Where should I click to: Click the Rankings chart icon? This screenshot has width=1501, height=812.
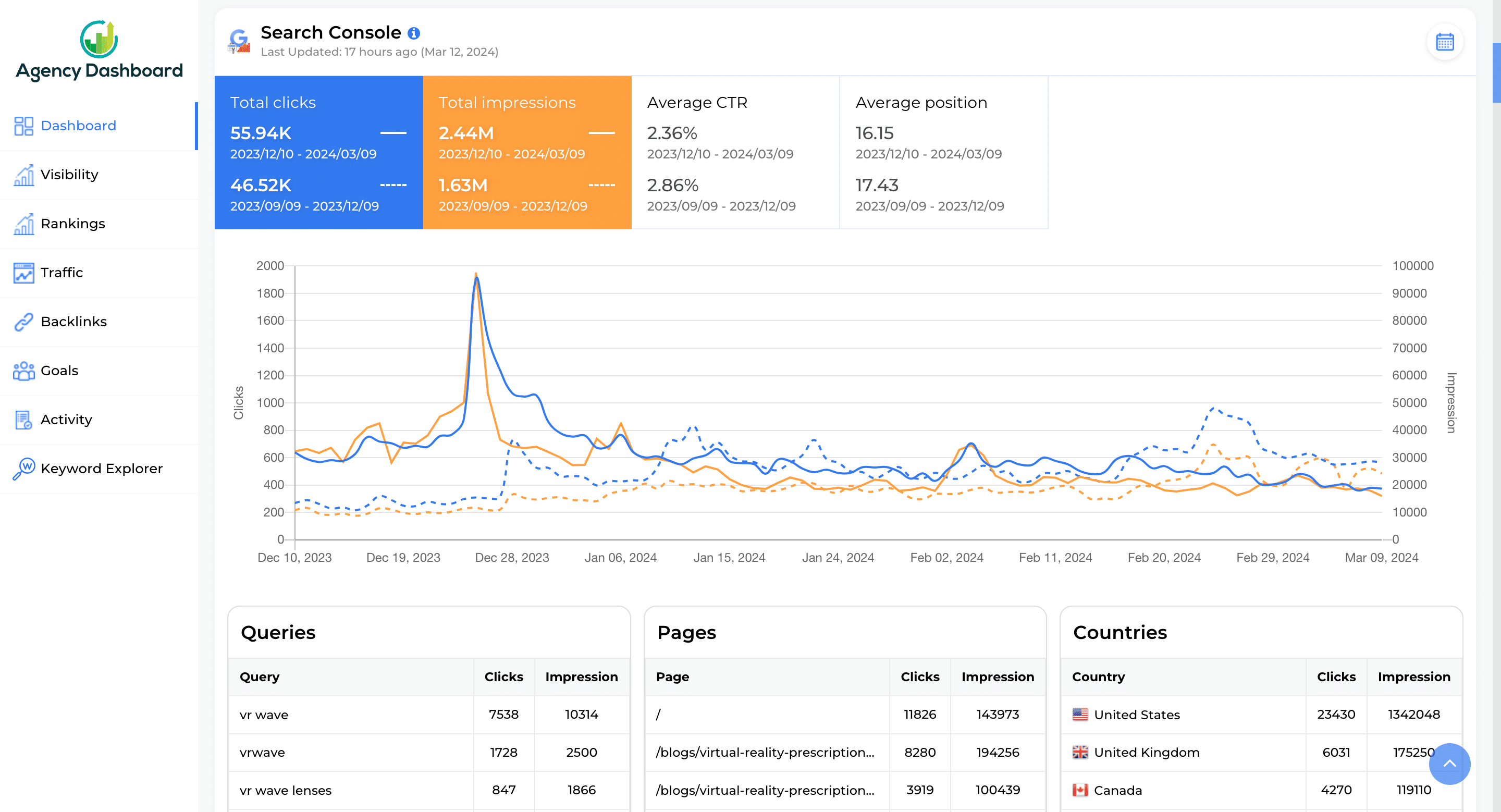tap(24, 224)
